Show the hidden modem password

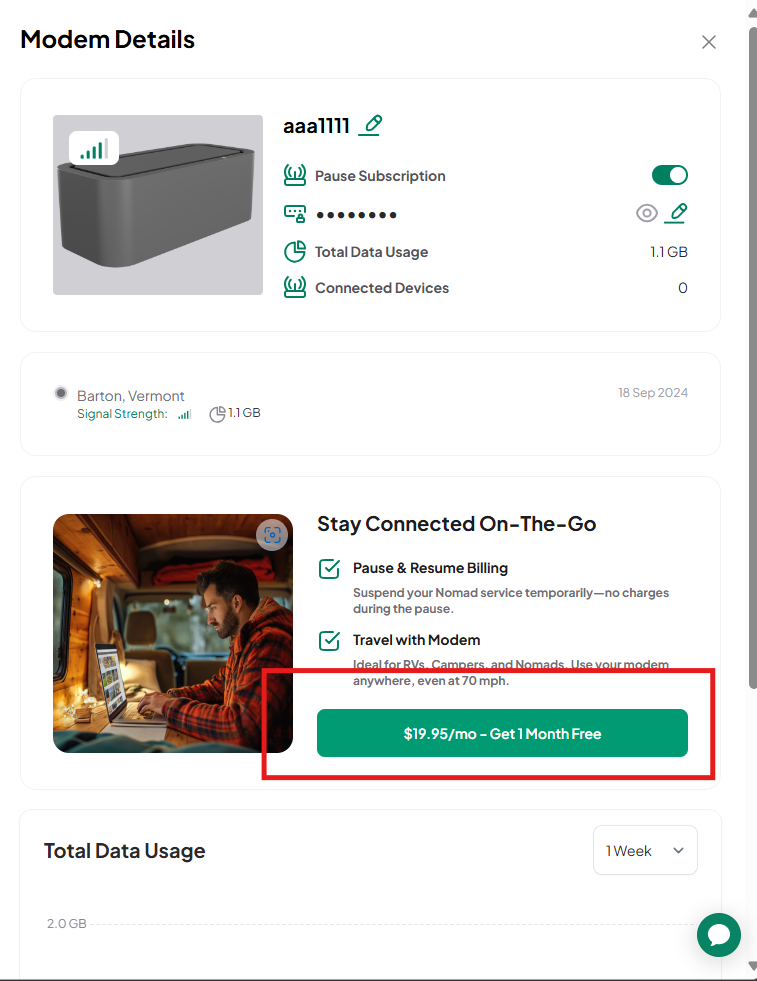[x=646, y=213]
